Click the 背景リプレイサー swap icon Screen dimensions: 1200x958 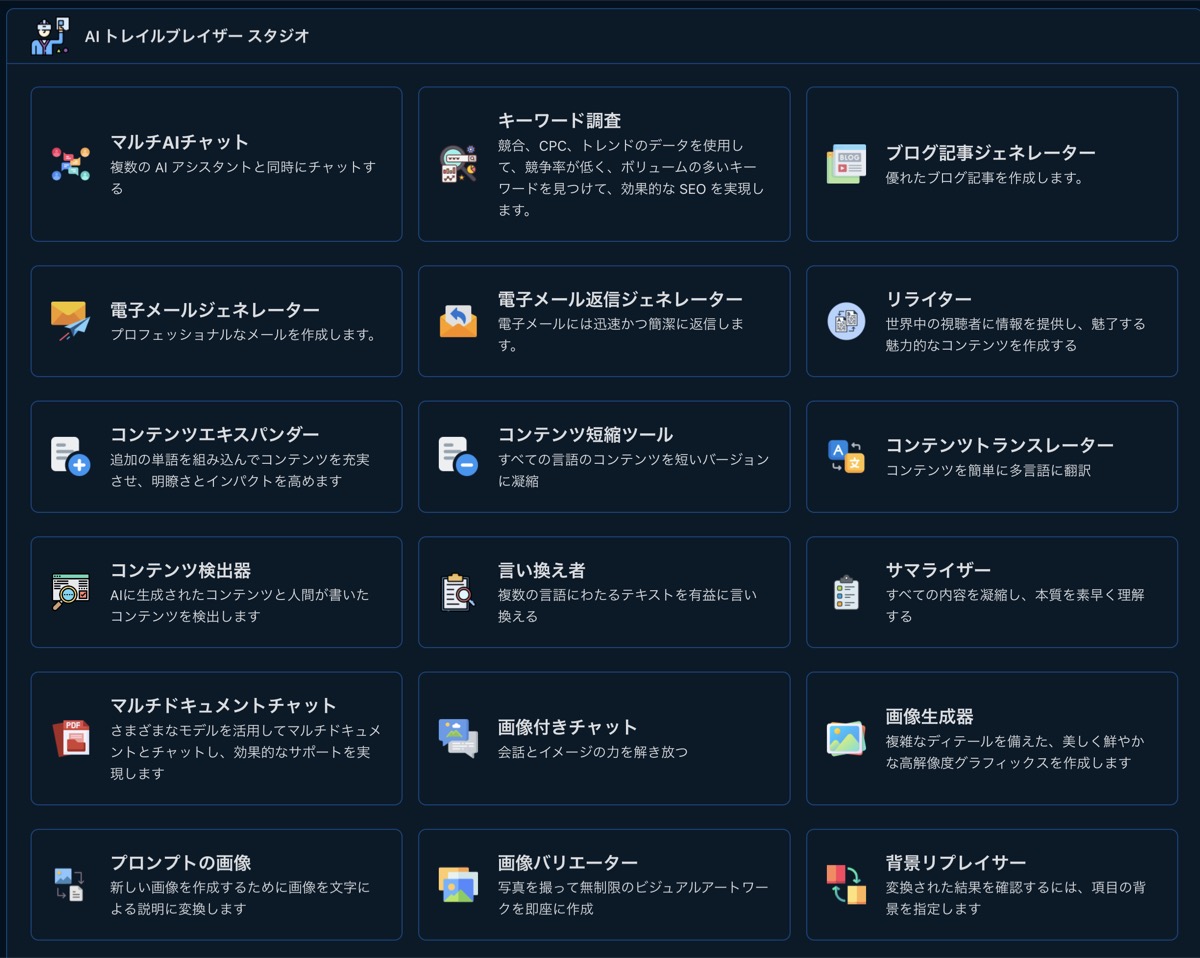pyautogui.click(x=846, y=884)
